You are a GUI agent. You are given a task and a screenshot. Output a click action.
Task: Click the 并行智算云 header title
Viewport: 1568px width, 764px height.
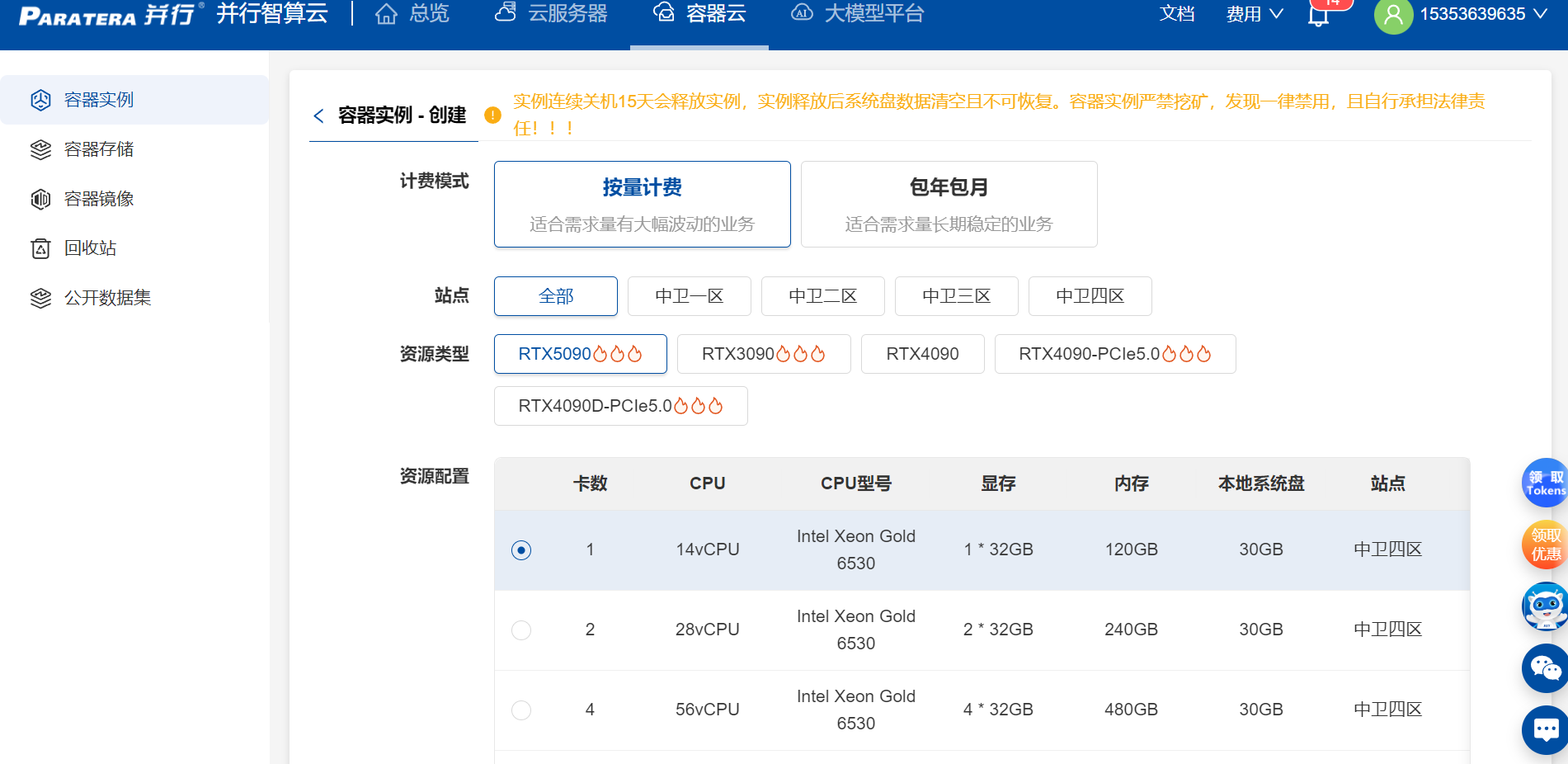tap(272, 14)
